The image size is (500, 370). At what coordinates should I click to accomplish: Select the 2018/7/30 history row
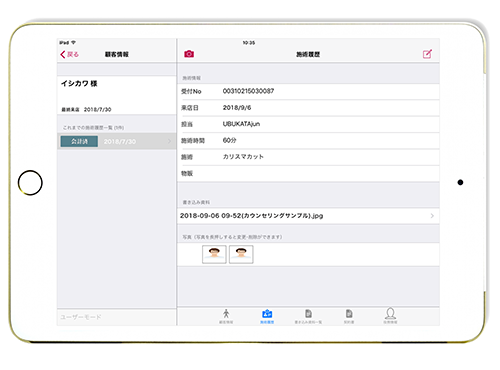click(x=117, y=141)
